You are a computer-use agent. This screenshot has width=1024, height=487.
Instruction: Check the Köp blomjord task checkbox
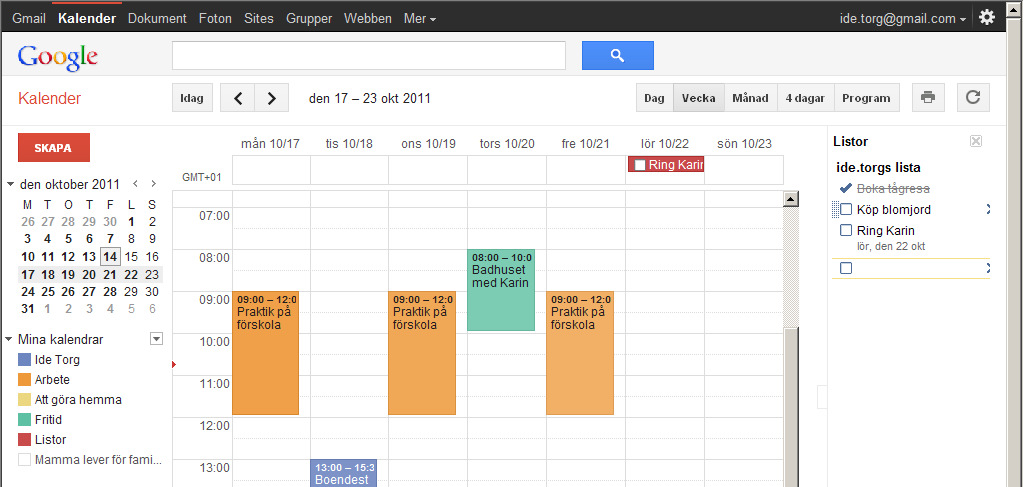pyautogui.click(x=846, y=209)
